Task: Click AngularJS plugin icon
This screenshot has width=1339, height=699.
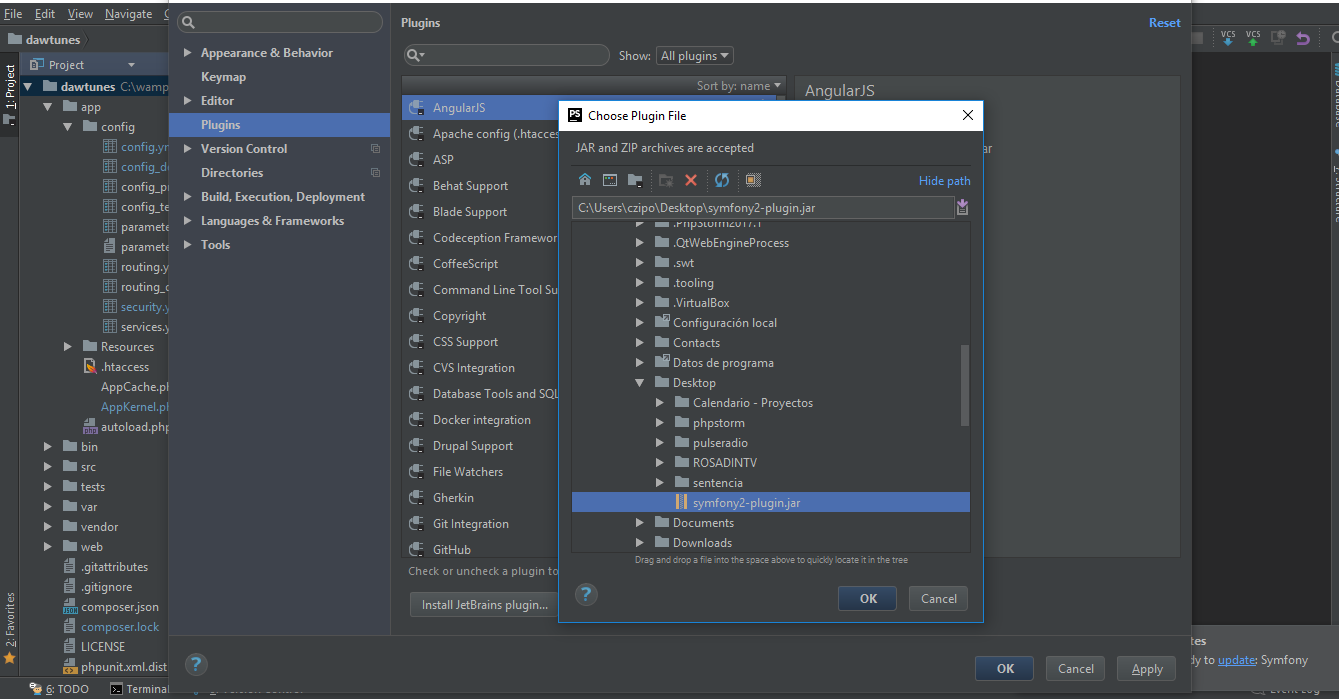Action: (416, 107)
